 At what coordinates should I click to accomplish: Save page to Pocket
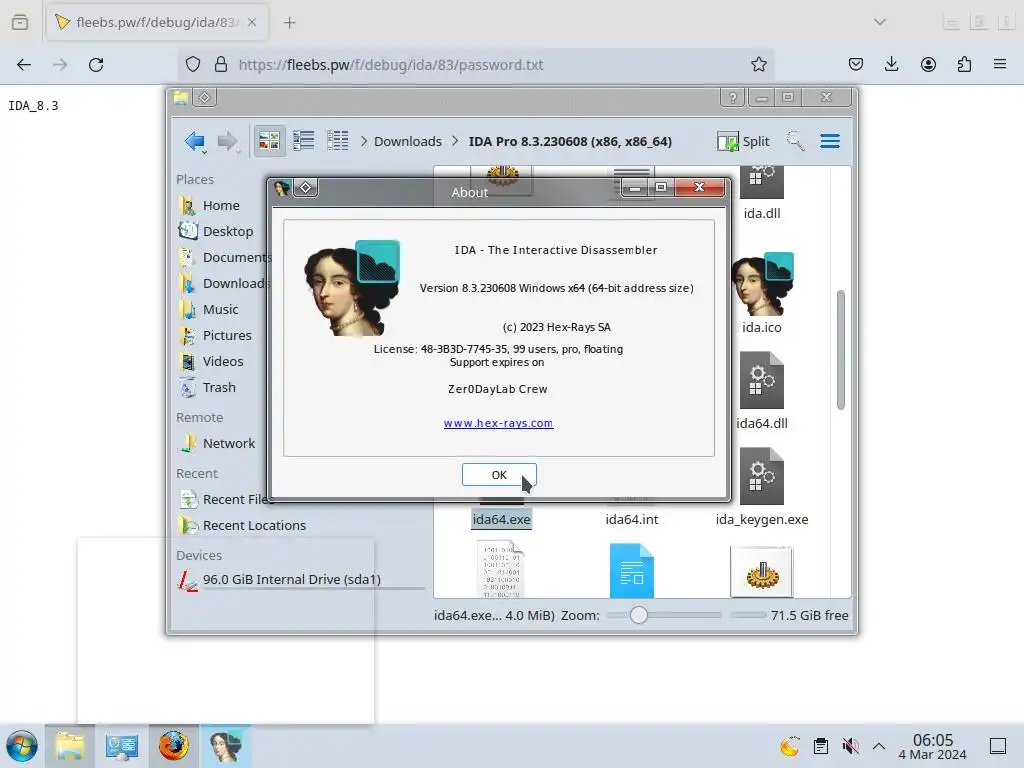856,65
